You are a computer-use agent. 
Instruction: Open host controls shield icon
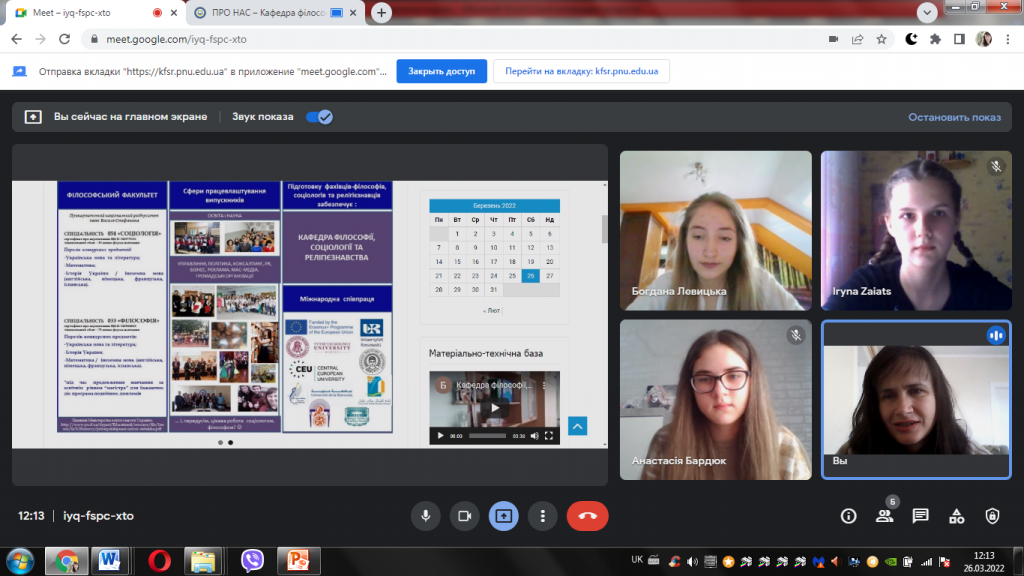[992, 516]
